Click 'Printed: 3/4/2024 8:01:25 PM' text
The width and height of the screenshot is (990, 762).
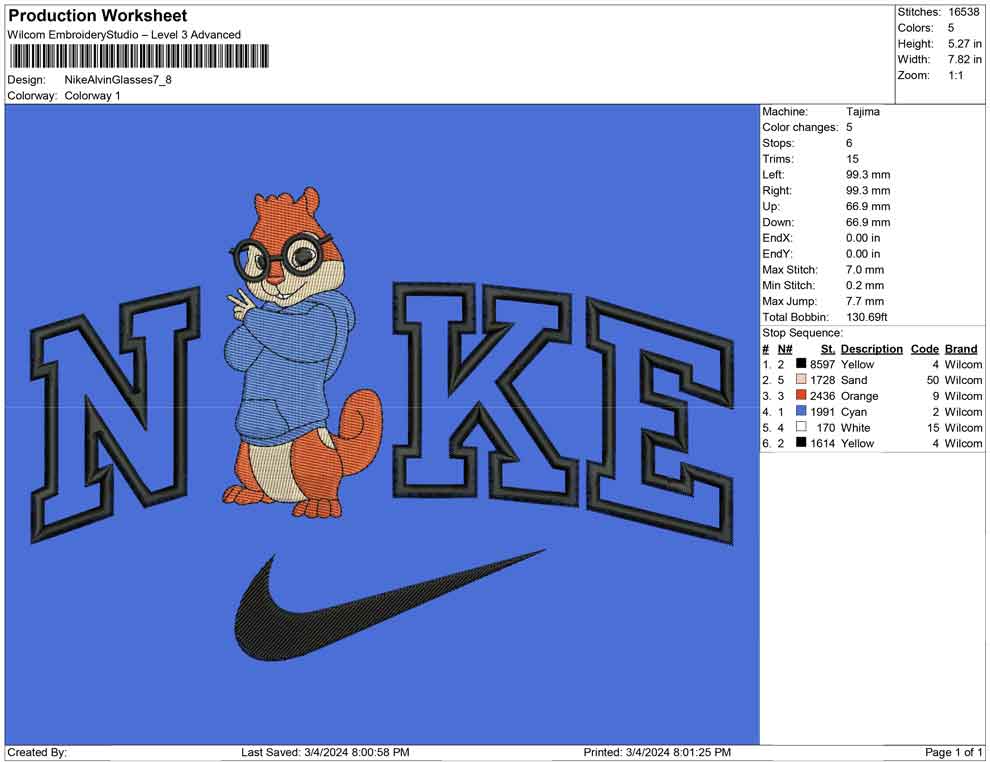click(657, 752)
